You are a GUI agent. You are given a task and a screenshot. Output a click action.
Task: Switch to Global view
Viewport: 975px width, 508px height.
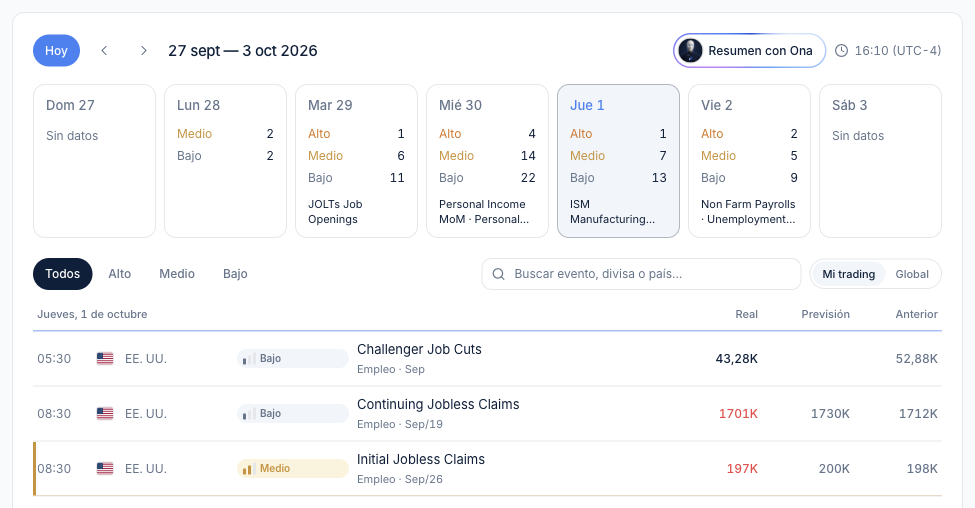click(912, 274)
